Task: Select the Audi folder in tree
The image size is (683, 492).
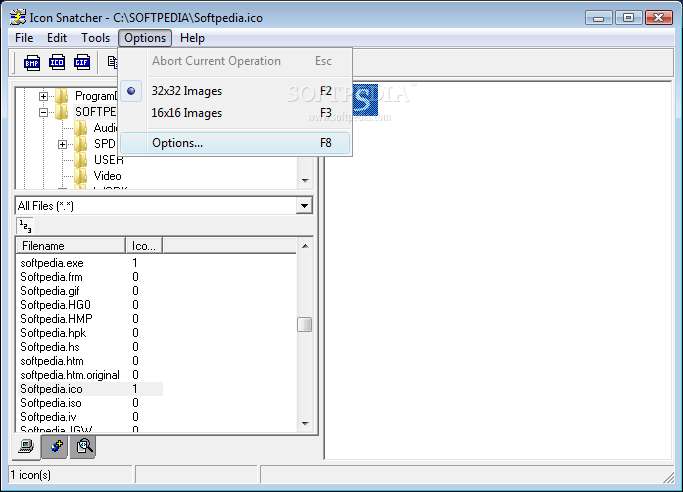Action: (x=105, y=128)
